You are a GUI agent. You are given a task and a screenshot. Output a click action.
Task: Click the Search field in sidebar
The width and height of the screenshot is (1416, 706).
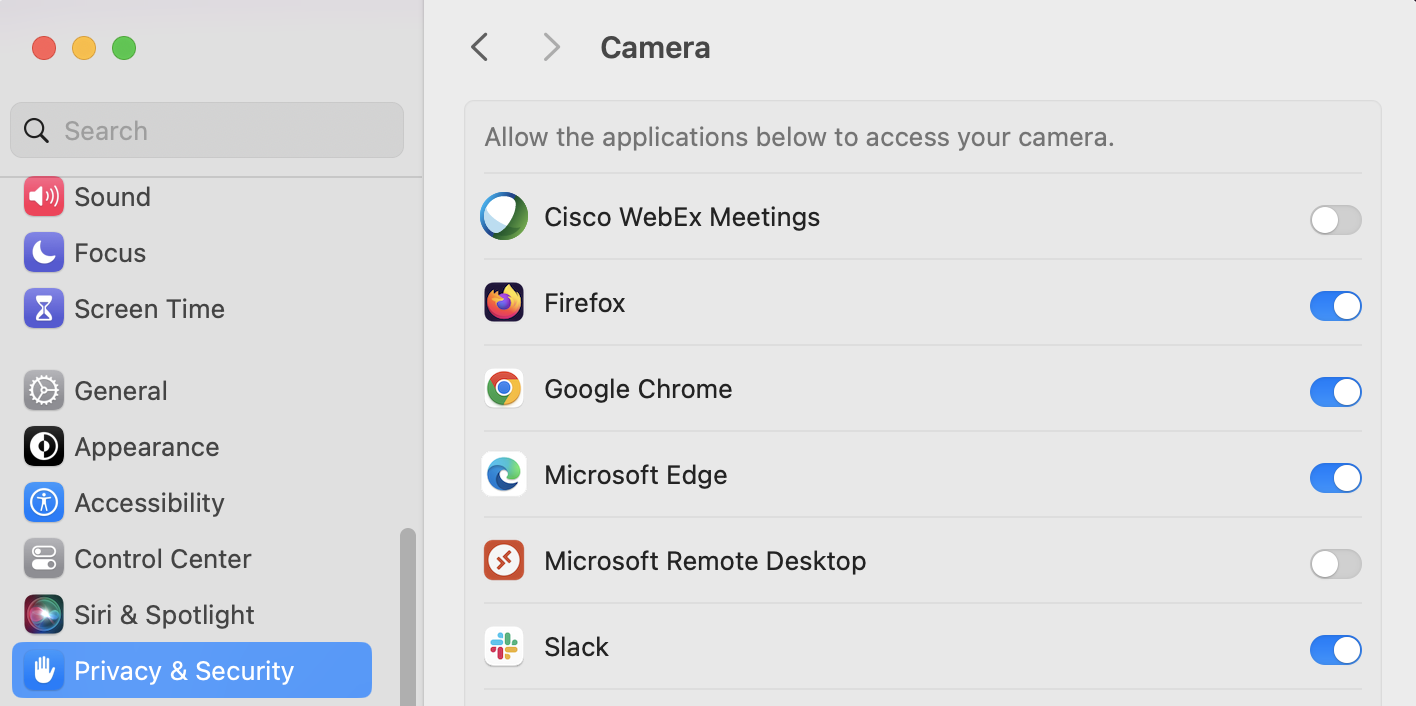click(x=207, y=131)
